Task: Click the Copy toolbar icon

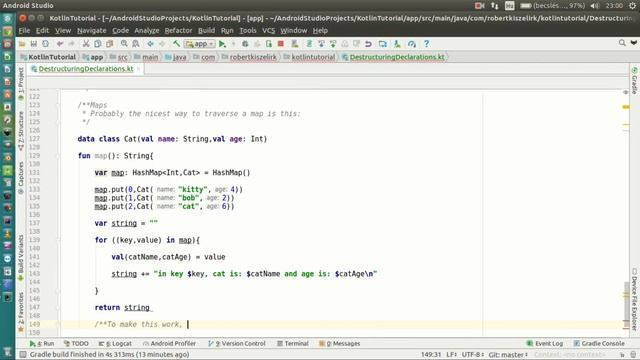Action: tap(98, 44)
